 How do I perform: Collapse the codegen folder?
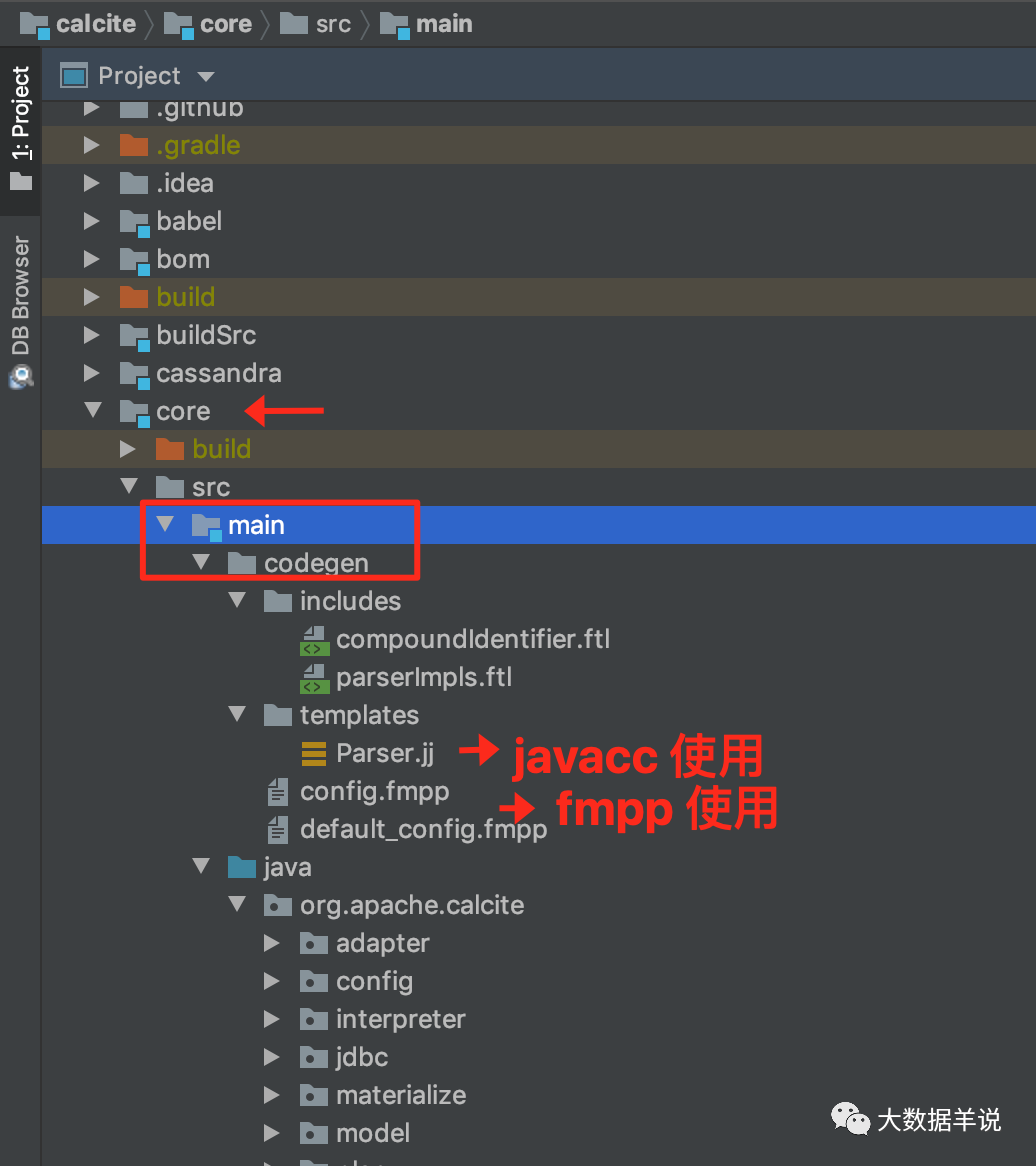click(201, 561)
